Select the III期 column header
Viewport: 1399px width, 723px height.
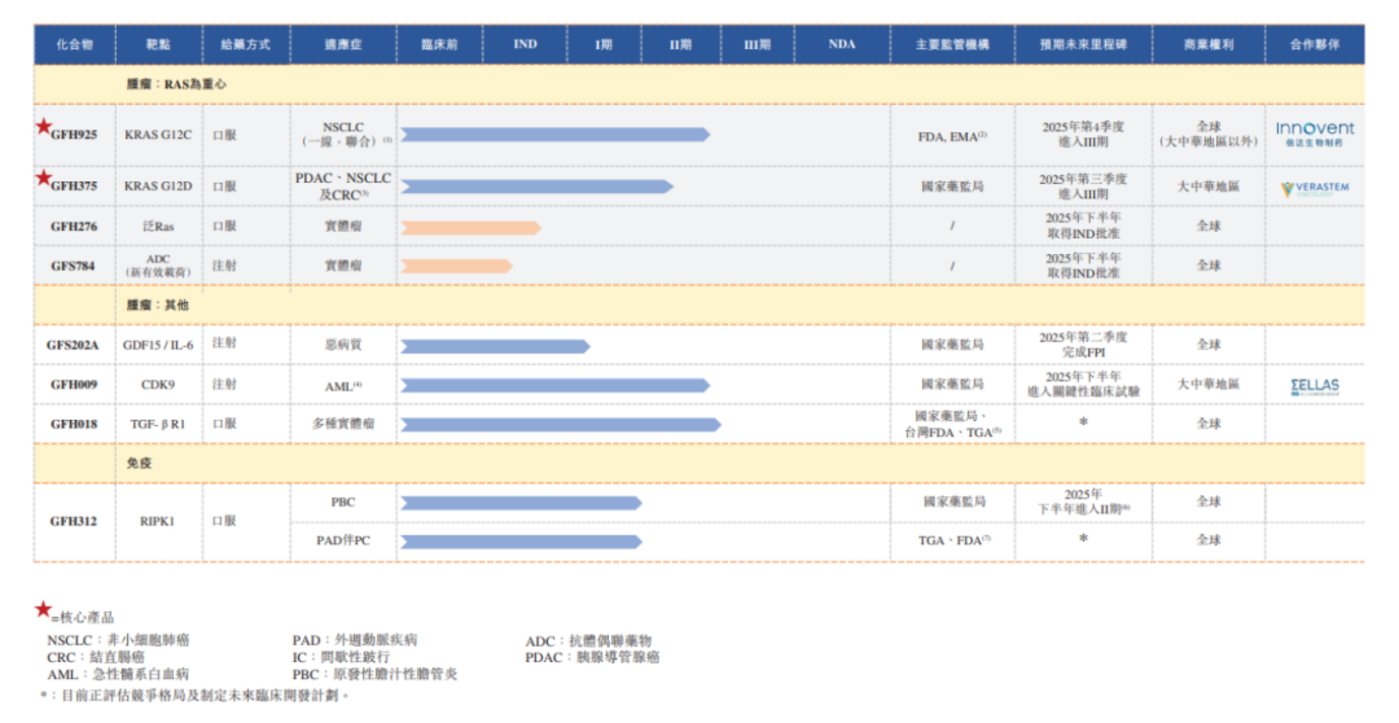click(756, 45)
